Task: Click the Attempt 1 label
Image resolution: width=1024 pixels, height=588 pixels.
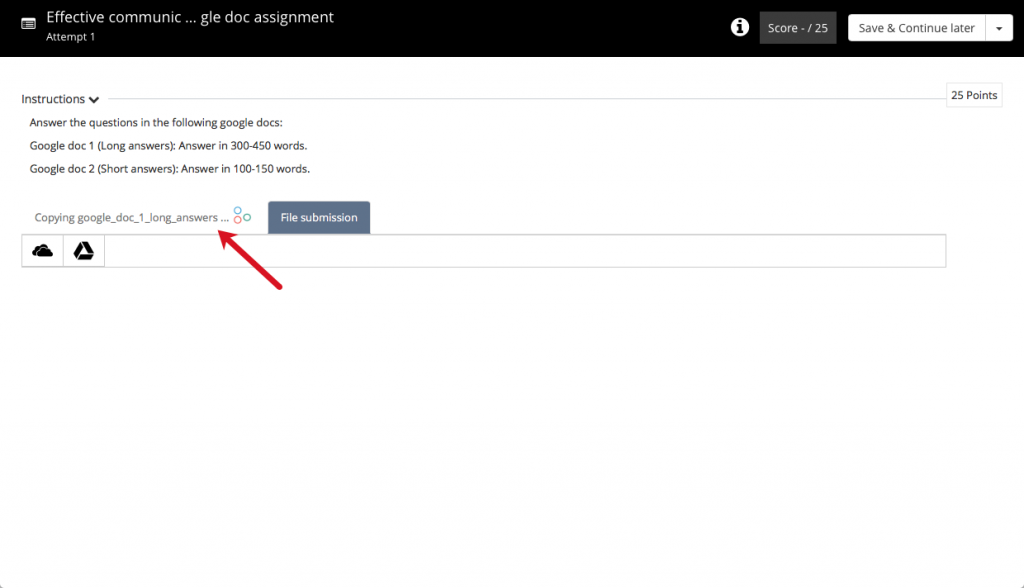Action: point(71,37)
